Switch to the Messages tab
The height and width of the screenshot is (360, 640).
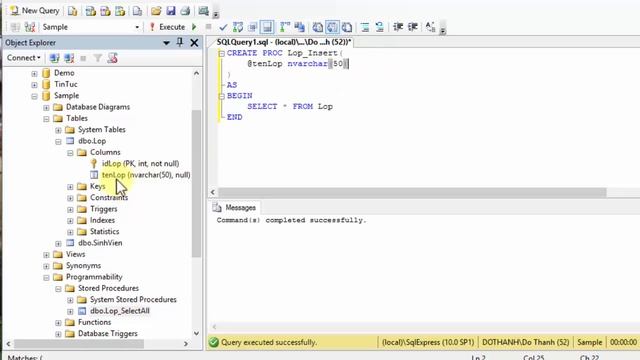(x=234, y=208)
